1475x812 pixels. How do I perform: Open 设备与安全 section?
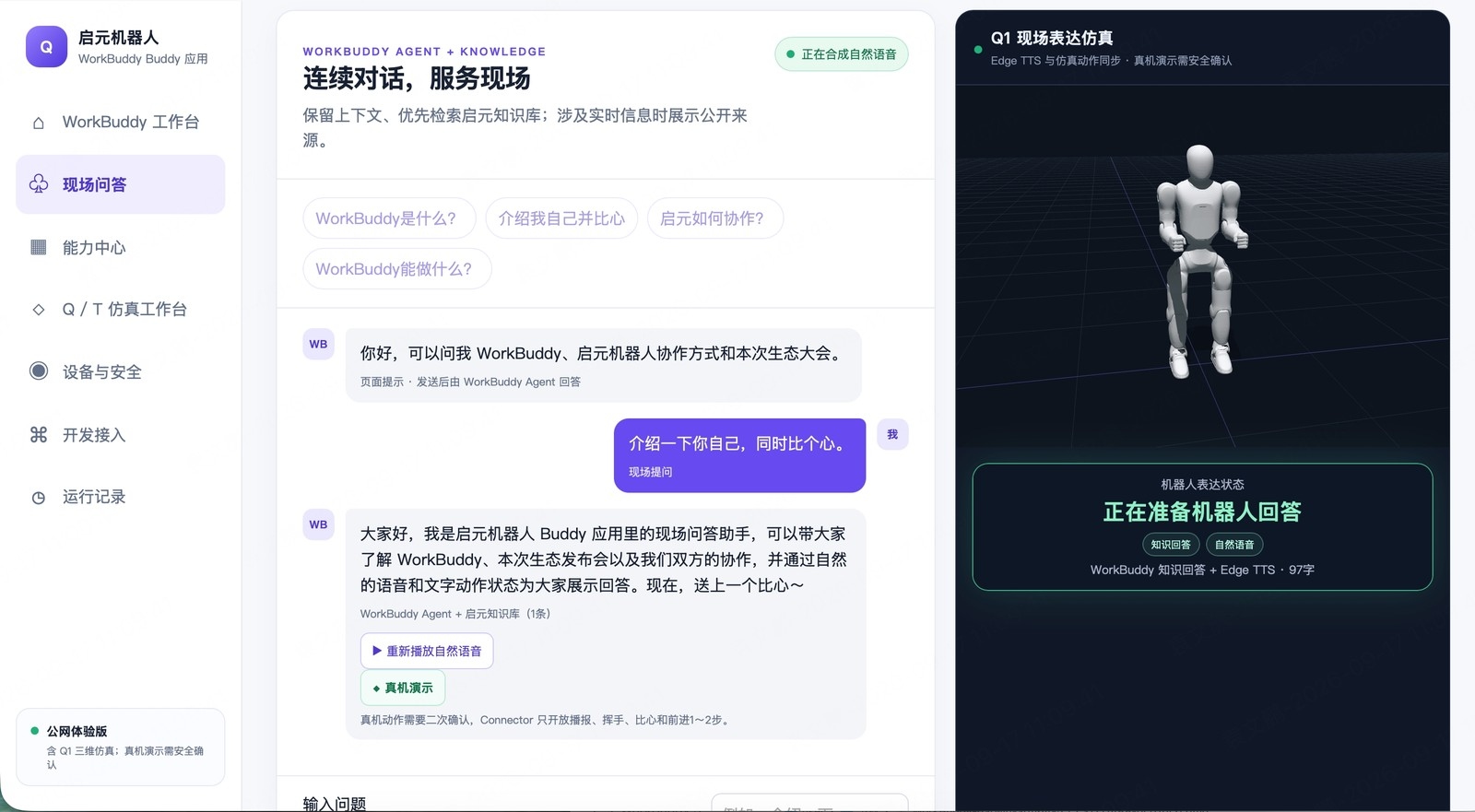(121, 371)
